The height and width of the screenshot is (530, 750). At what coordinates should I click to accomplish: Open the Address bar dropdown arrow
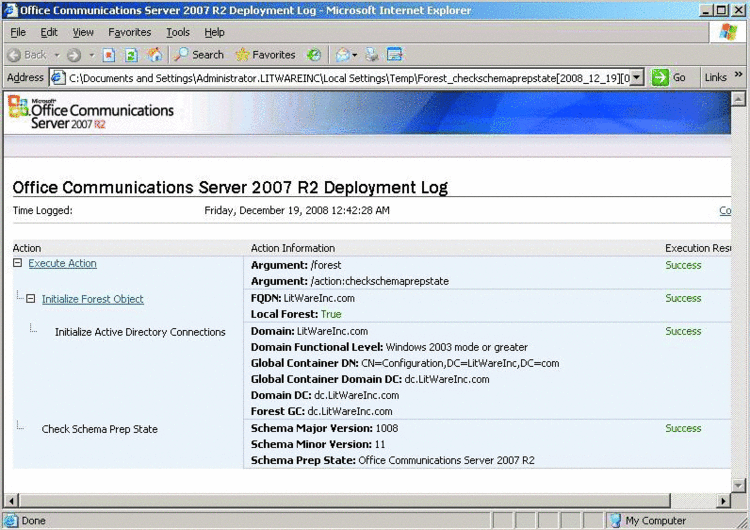point(637,78)
